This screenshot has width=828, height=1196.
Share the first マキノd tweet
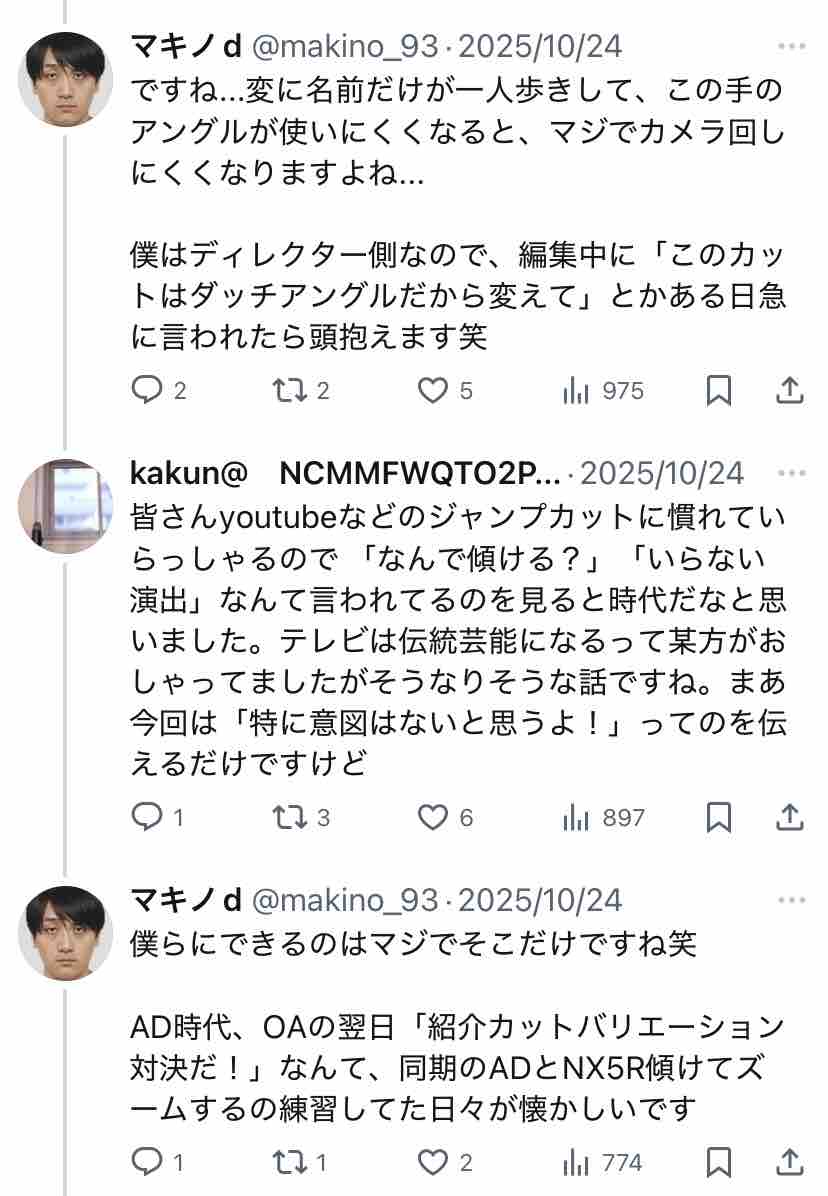pyautogui.click(x=790, y=391)
